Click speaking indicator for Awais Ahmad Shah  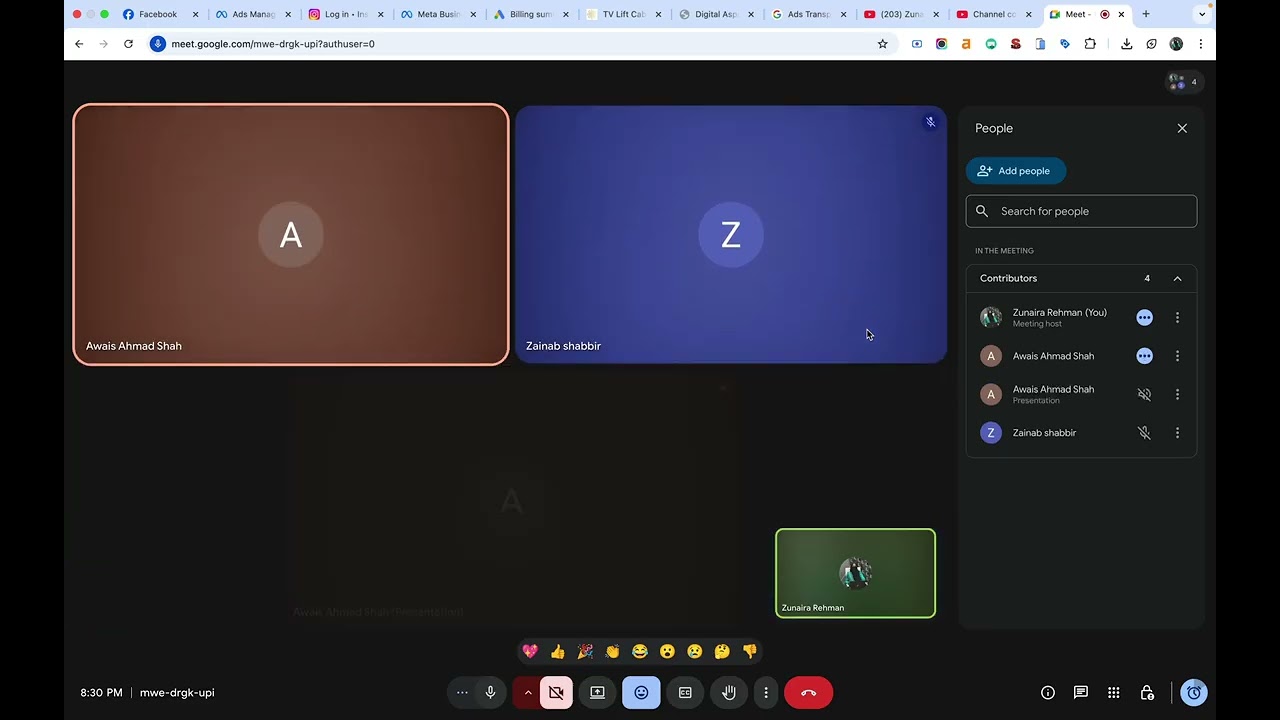pos(1144,356)
